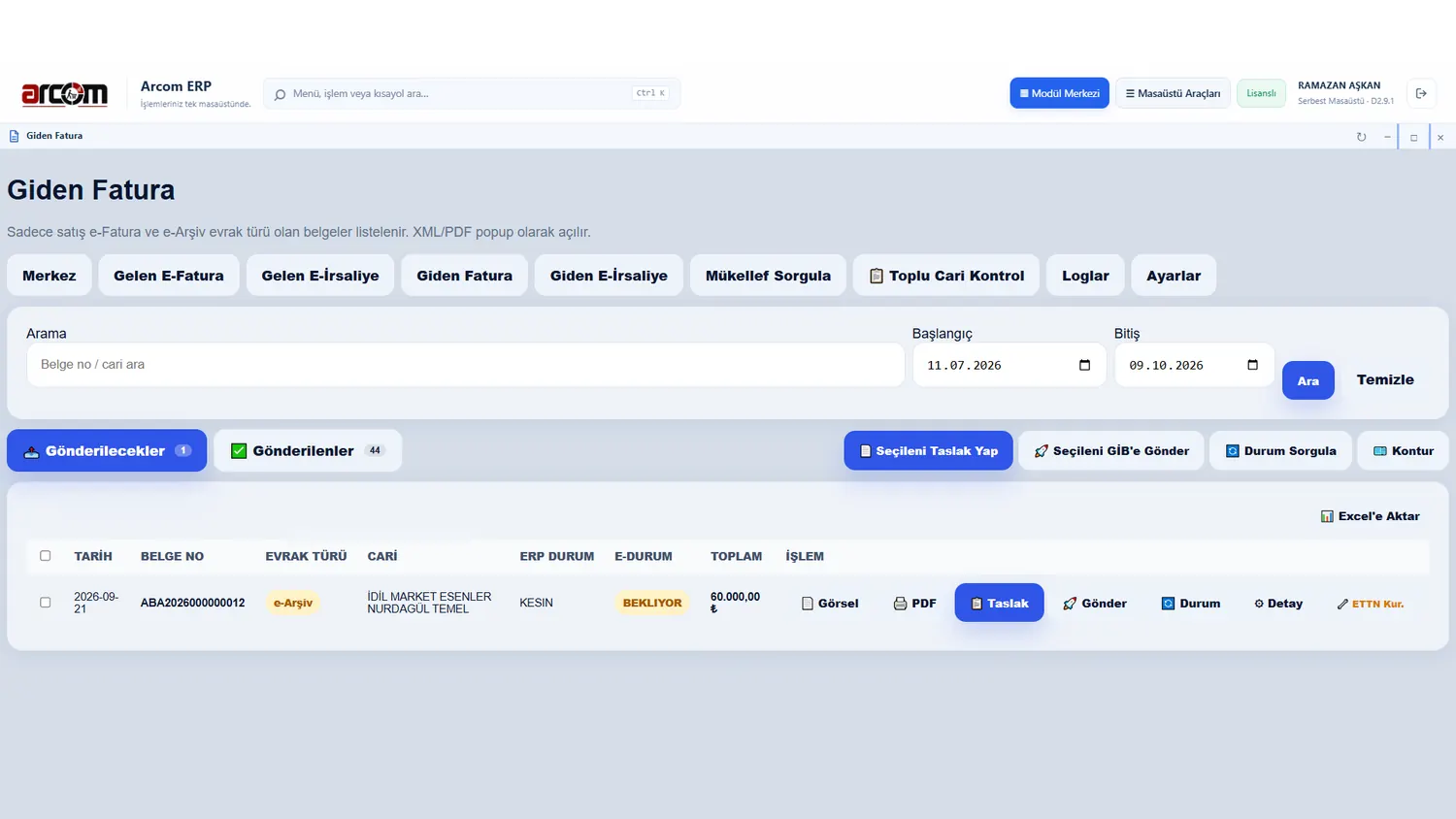Send the invoice with the row's Gönder
The width and height of the screenshot is (1456, 819).
pos(1094,603)
